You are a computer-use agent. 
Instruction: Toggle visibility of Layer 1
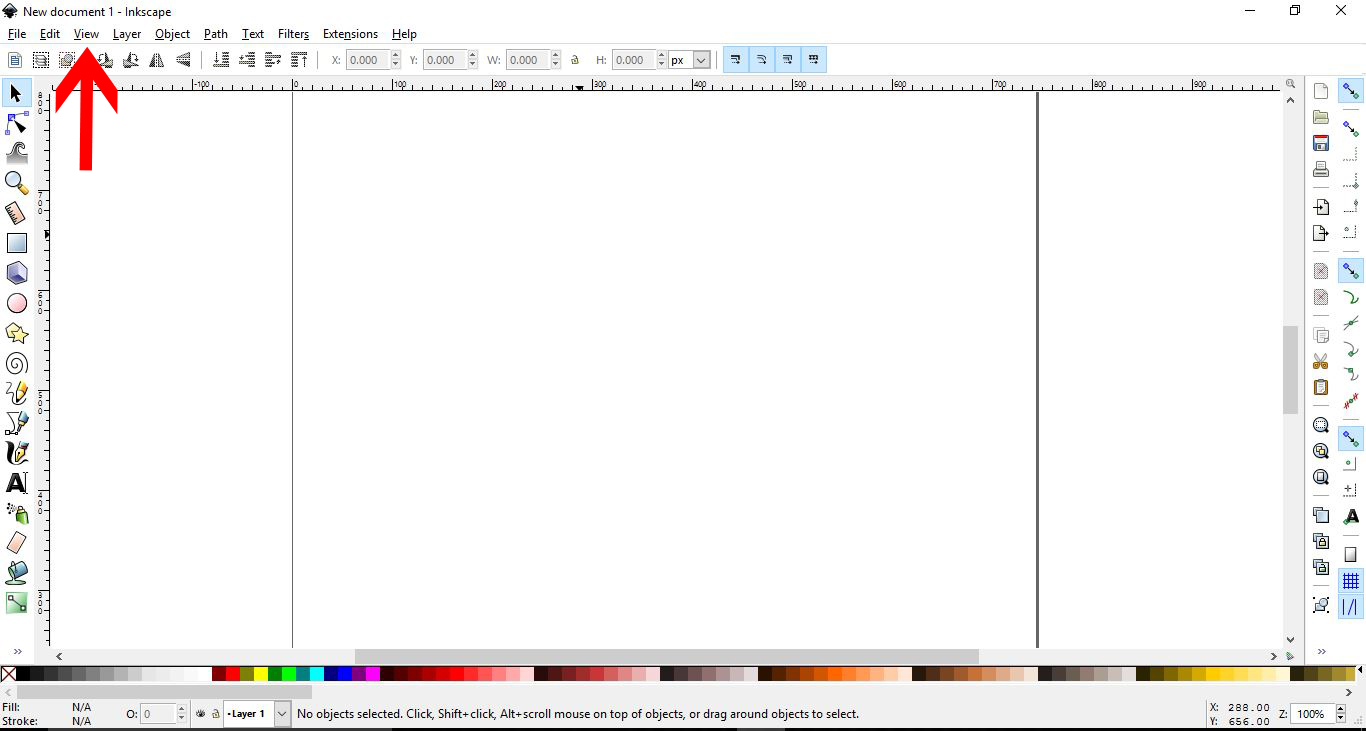pyautogui.click(x=199, y=714)
